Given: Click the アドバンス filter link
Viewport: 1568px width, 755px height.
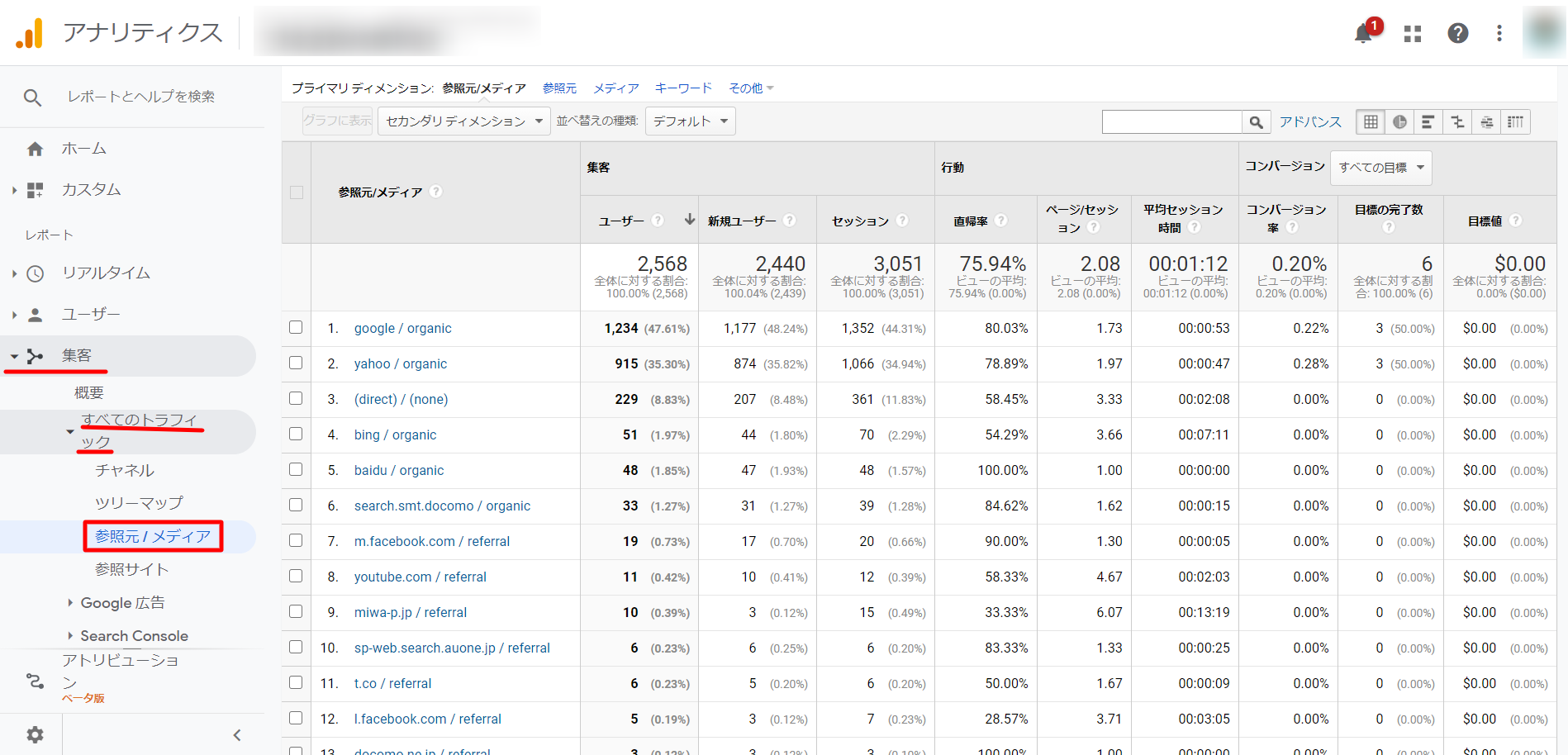Looking at the screenshot, I should (x=1310, y=122).
